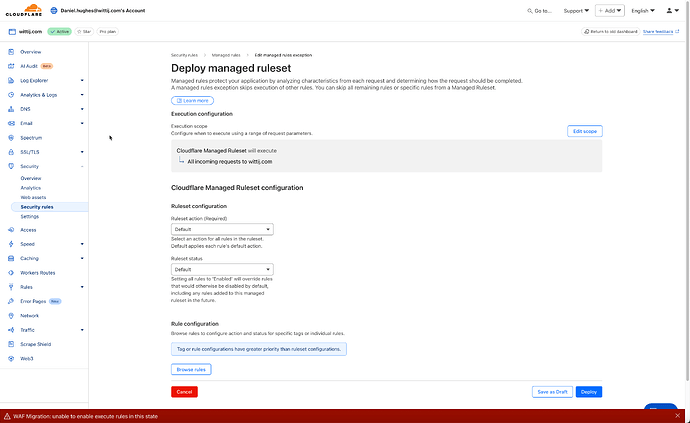Click the AI Audit sidebar icon
690x423 pixels.
(x=11, y=66)
